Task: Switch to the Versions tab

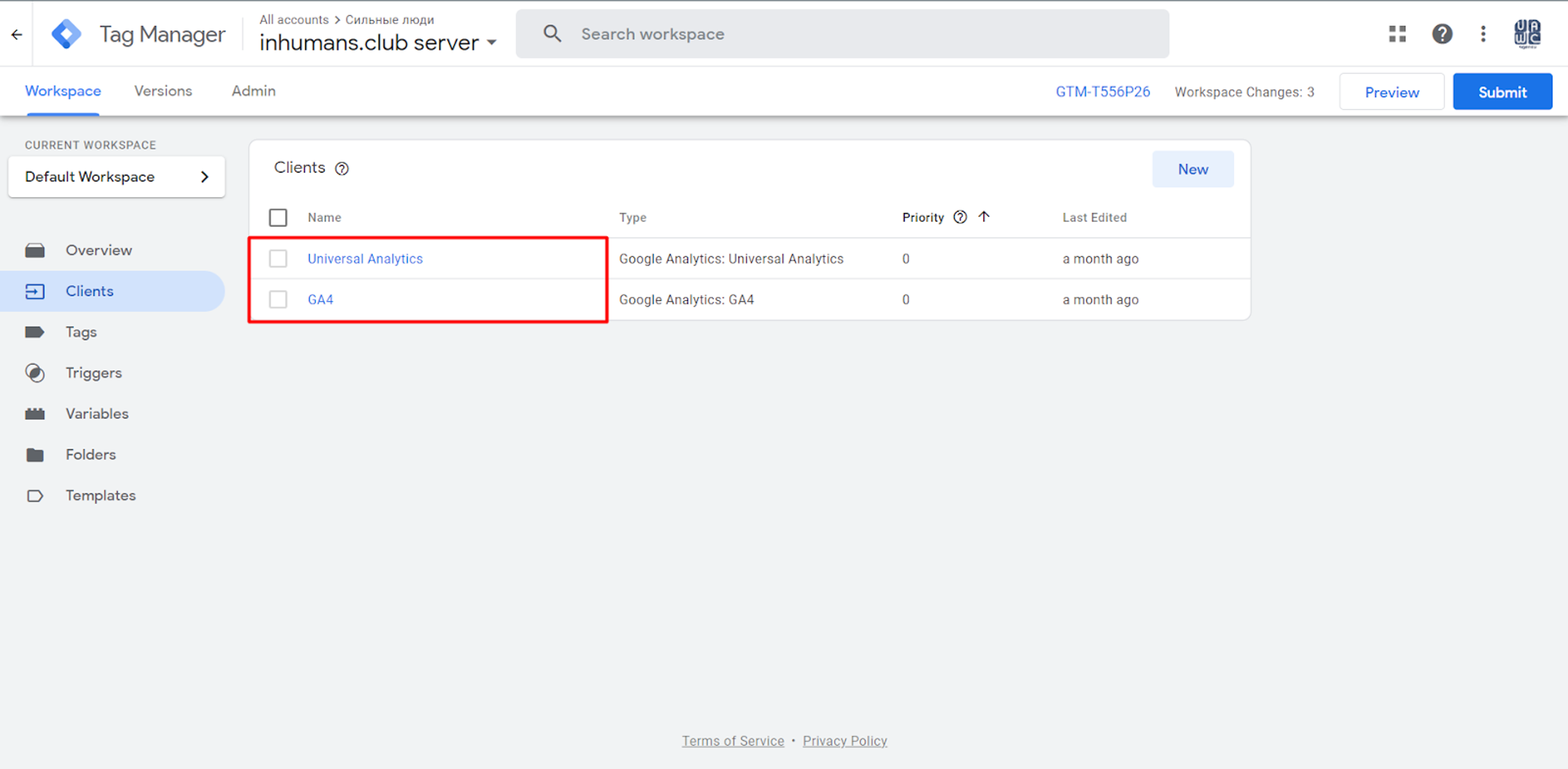Action: tap(163, 91)
